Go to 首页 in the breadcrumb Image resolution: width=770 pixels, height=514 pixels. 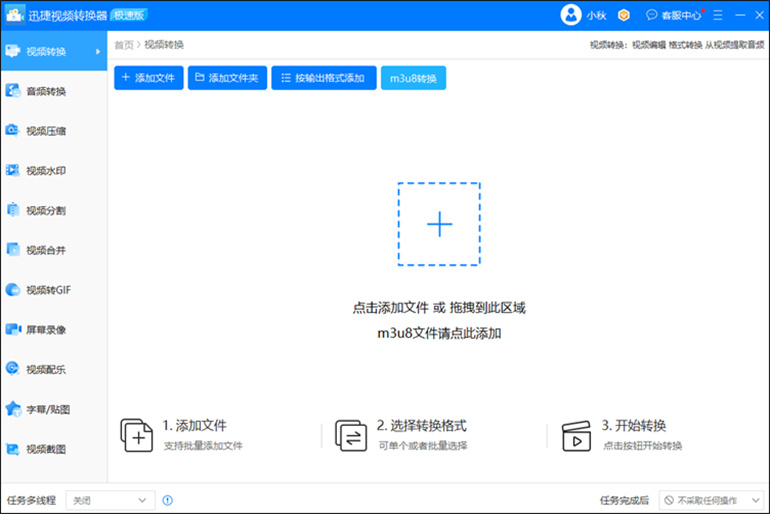[x=124, y=45]
